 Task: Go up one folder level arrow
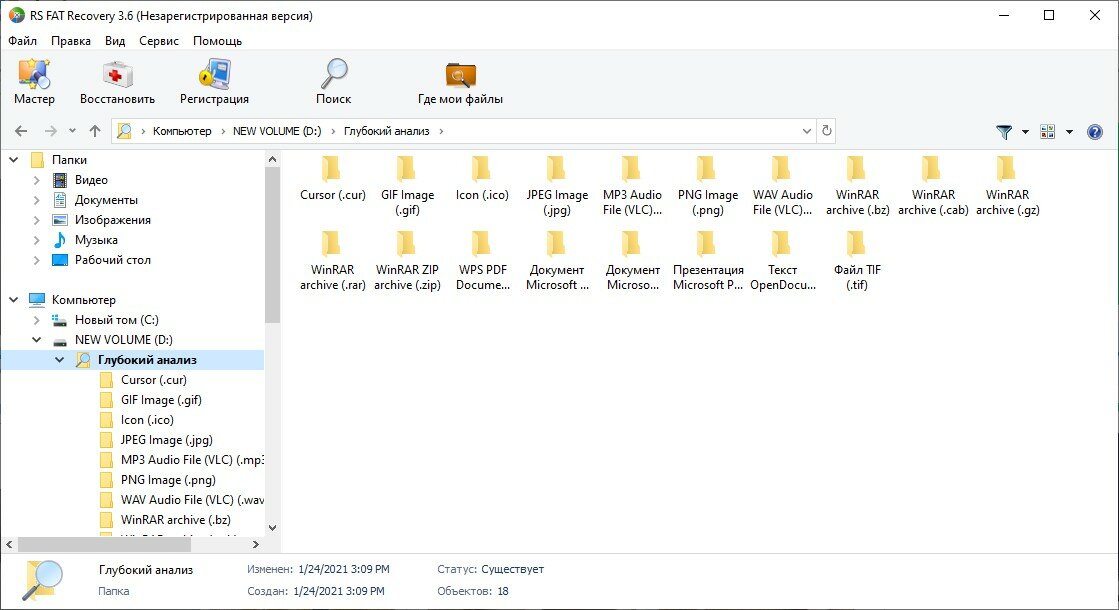point(95,131)
